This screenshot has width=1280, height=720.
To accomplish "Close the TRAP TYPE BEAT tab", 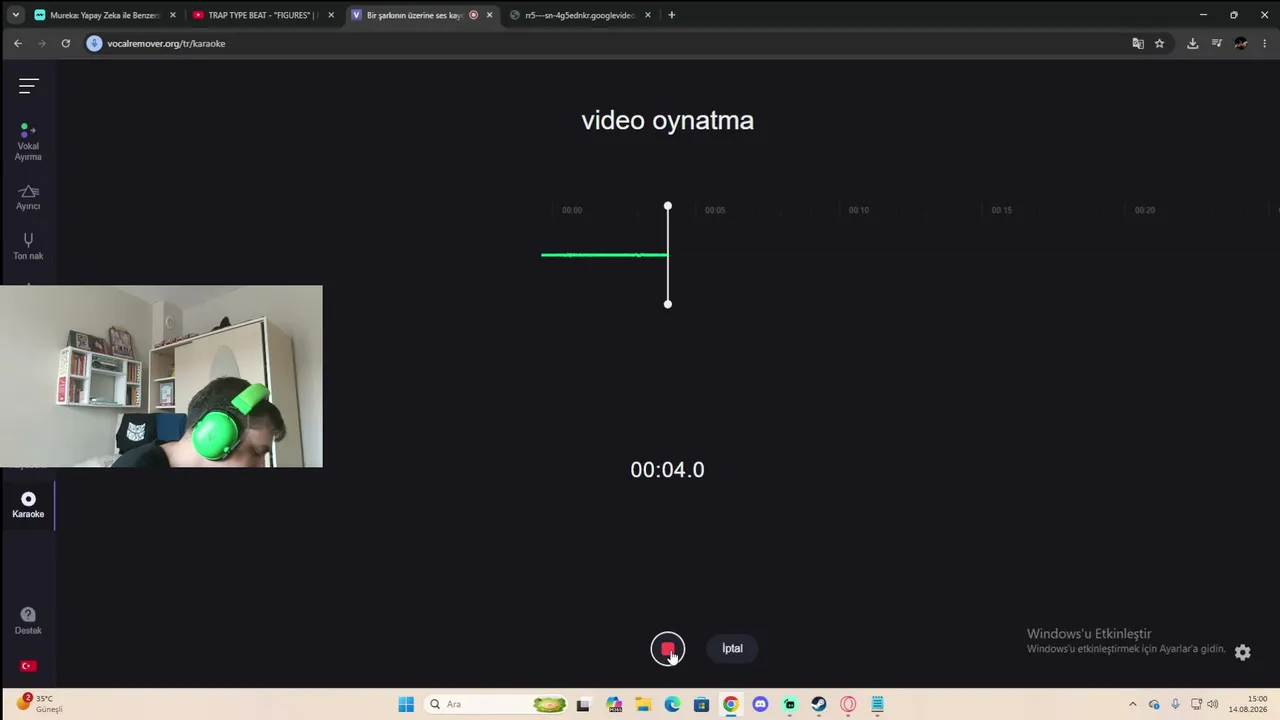I will click(x=331, y=15).
